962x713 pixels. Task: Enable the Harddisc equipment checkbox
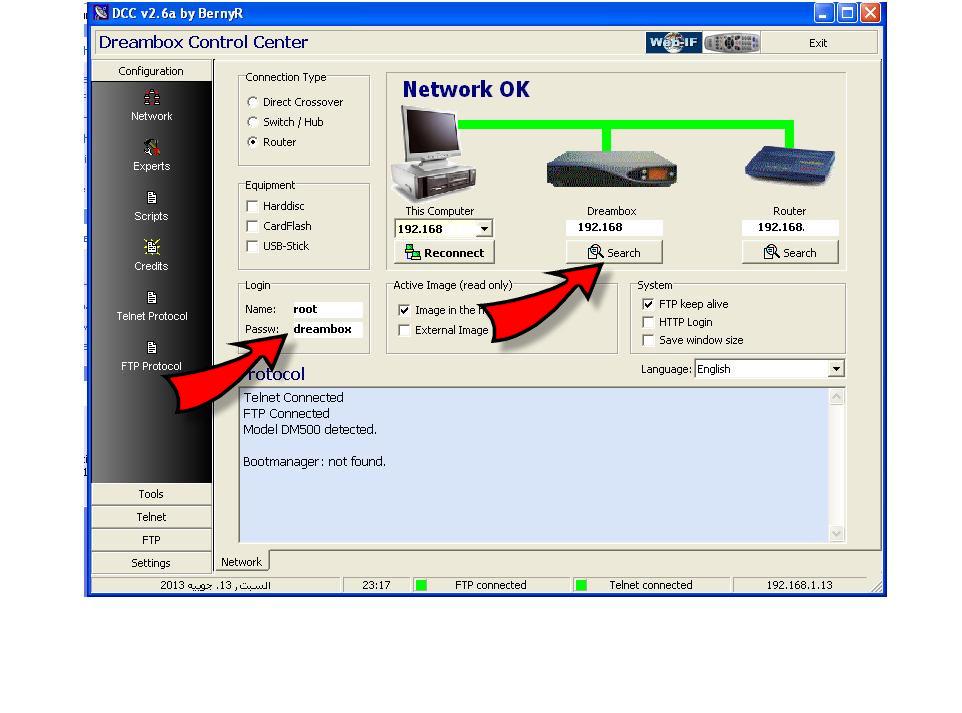252,206
